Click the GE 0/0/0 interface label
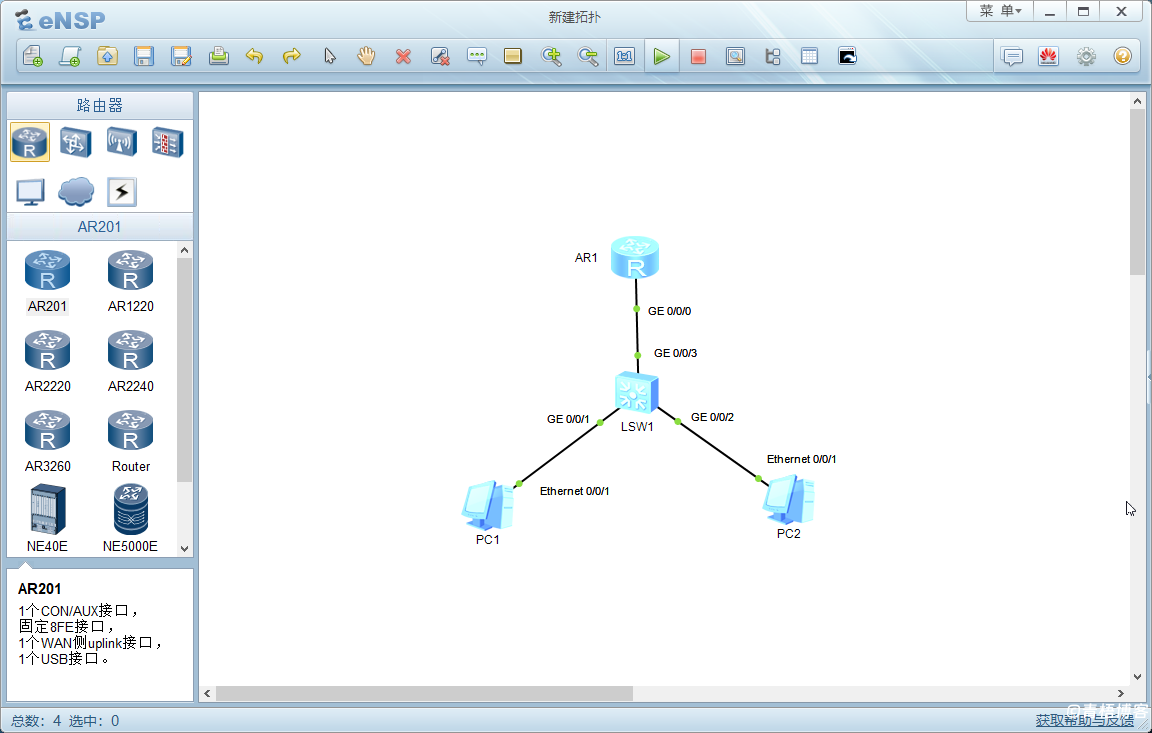The height and width of the screenshot is (733, 1152). pyautogui.click(x=669, y=311)
